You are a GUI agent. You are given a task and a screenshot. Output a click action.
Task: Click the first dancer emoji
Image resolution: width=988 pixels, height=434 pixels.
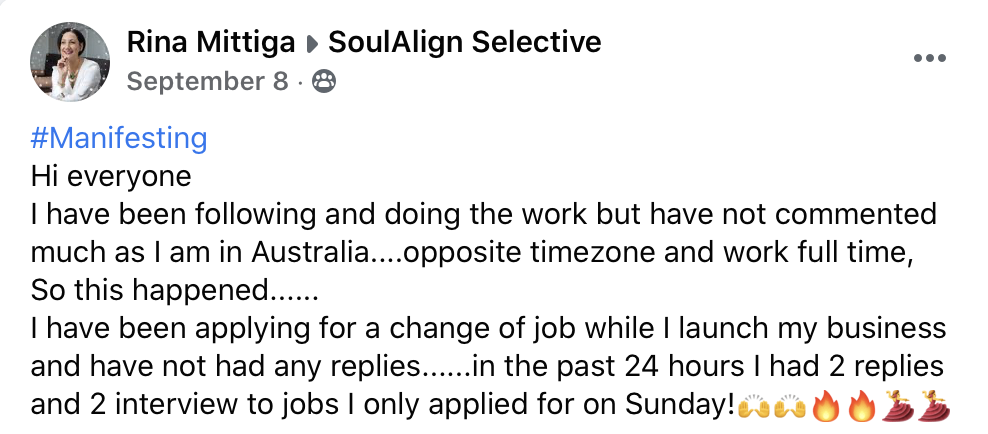(x=897, y=407)
